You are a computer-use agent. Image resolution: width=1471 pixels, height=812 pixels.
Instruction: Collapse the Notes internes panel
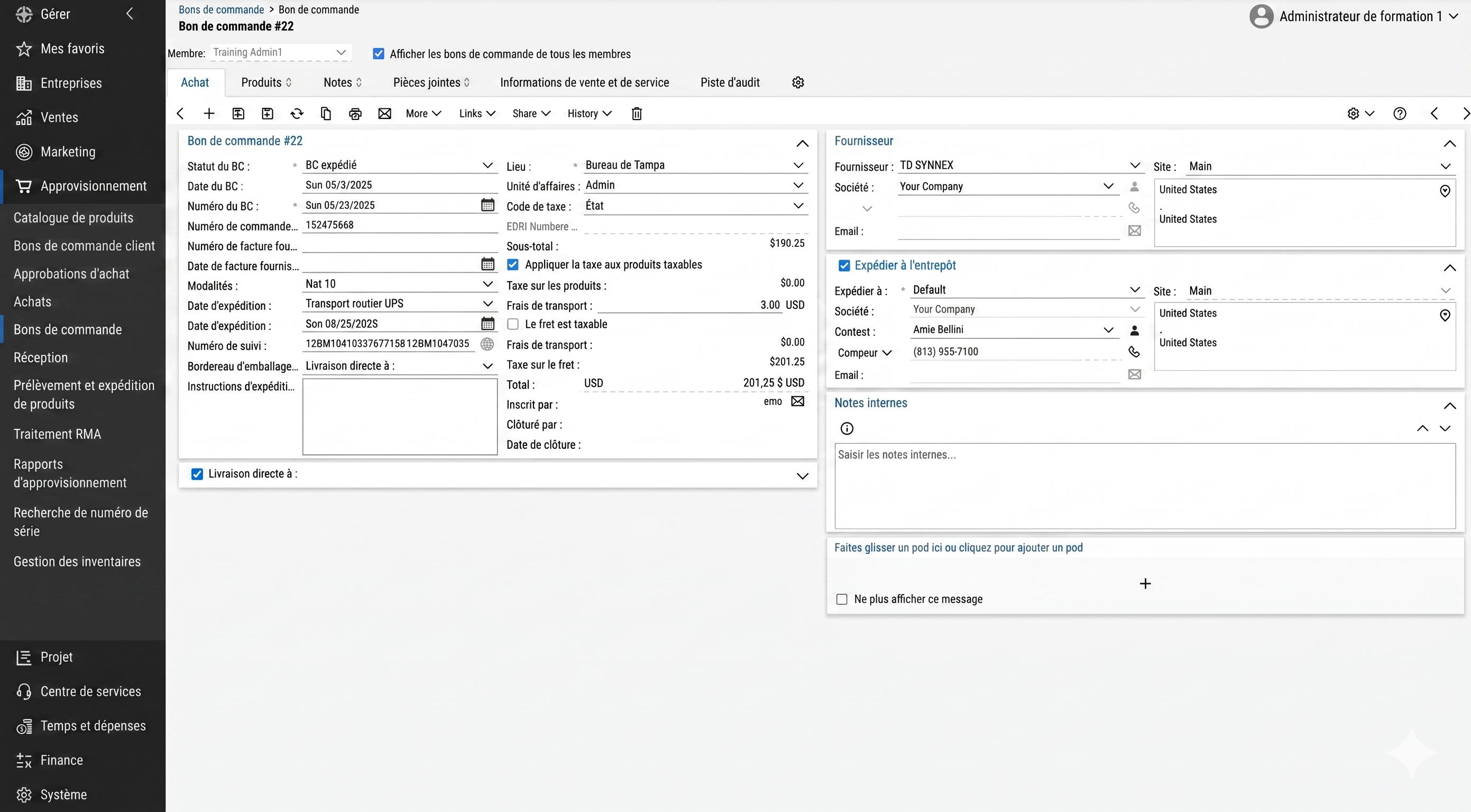1449,406
